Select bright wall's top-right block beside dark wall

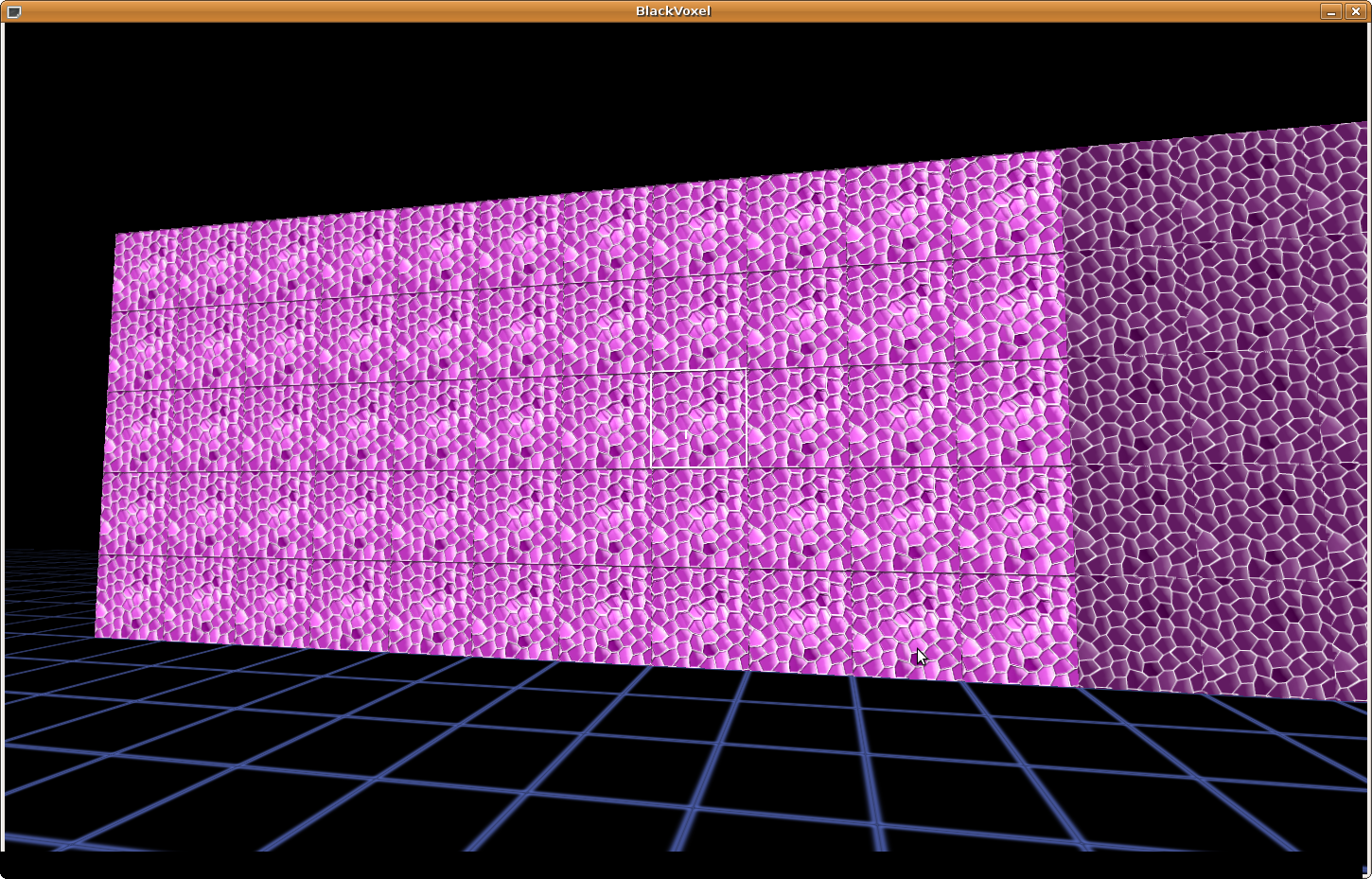coord(1005,208)
